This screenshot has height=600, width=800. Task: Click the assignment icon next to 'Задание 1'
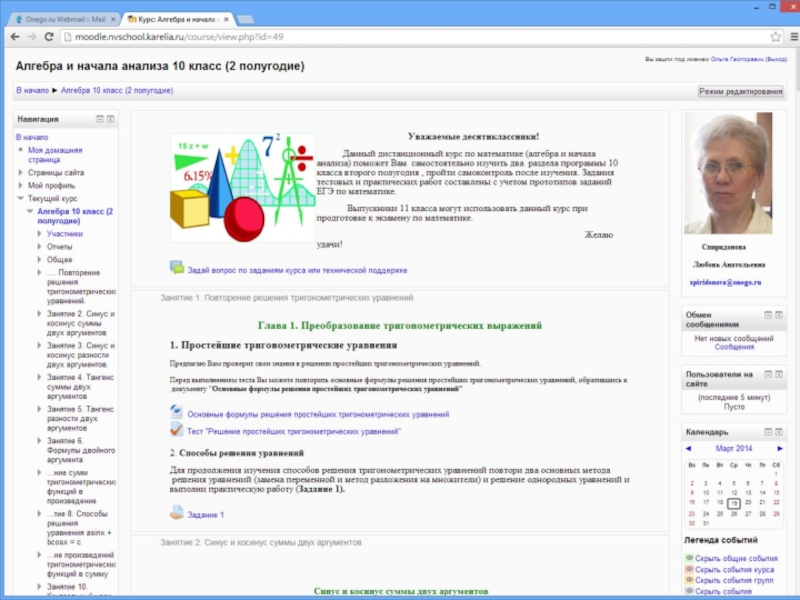(x=177, y=514)
